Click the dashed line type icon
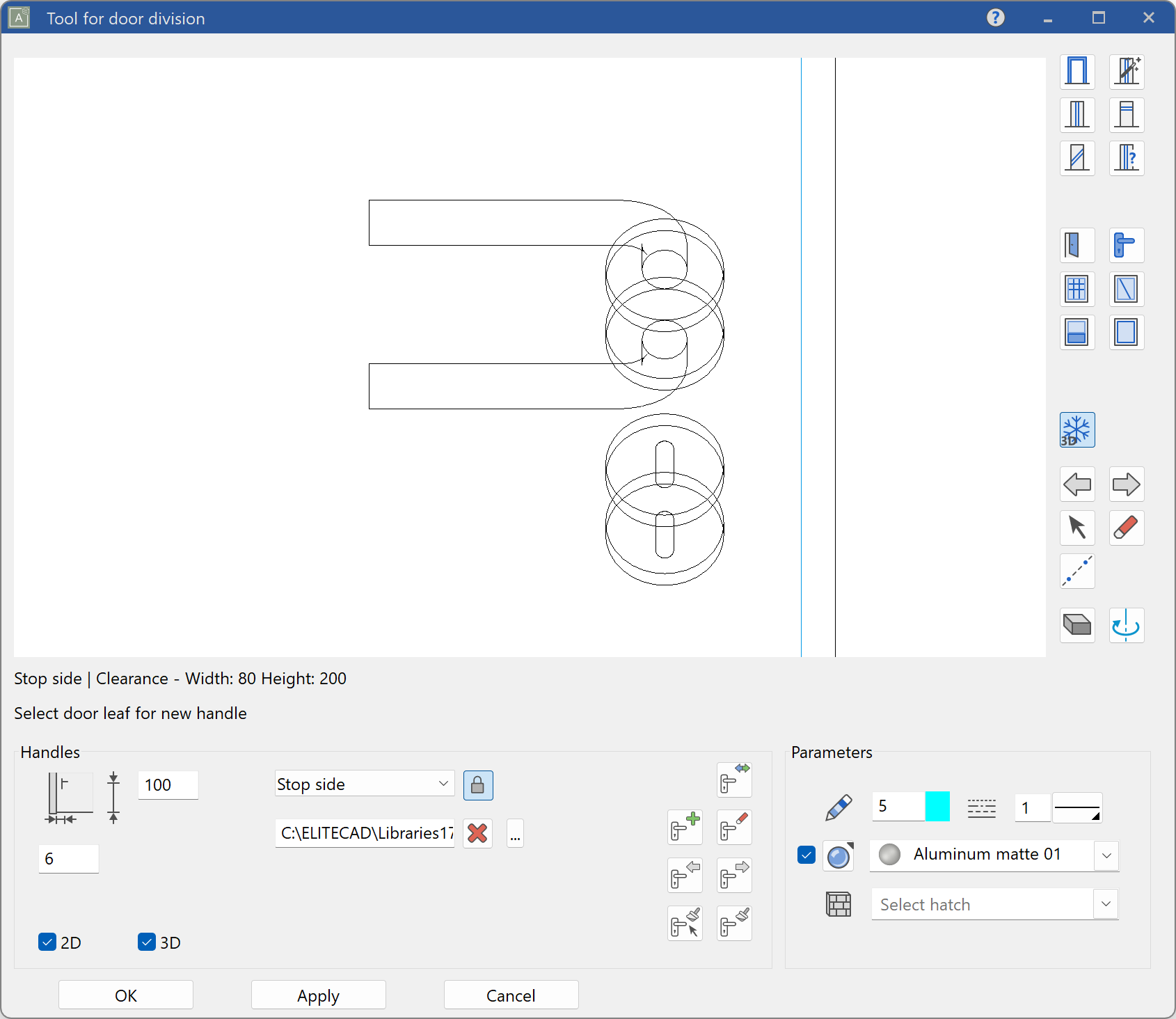Viewport: 1176px width, 1019px height. [x=982, y=807]
